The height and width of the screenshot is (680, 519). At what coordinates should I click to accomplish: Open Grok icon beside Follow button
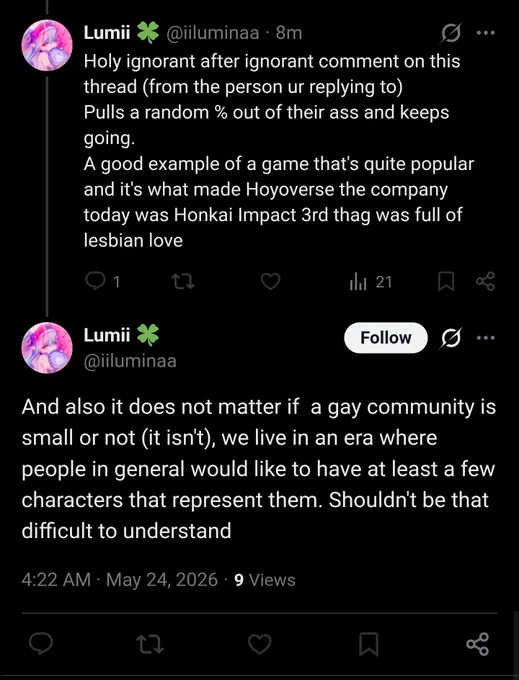point(451,338)
